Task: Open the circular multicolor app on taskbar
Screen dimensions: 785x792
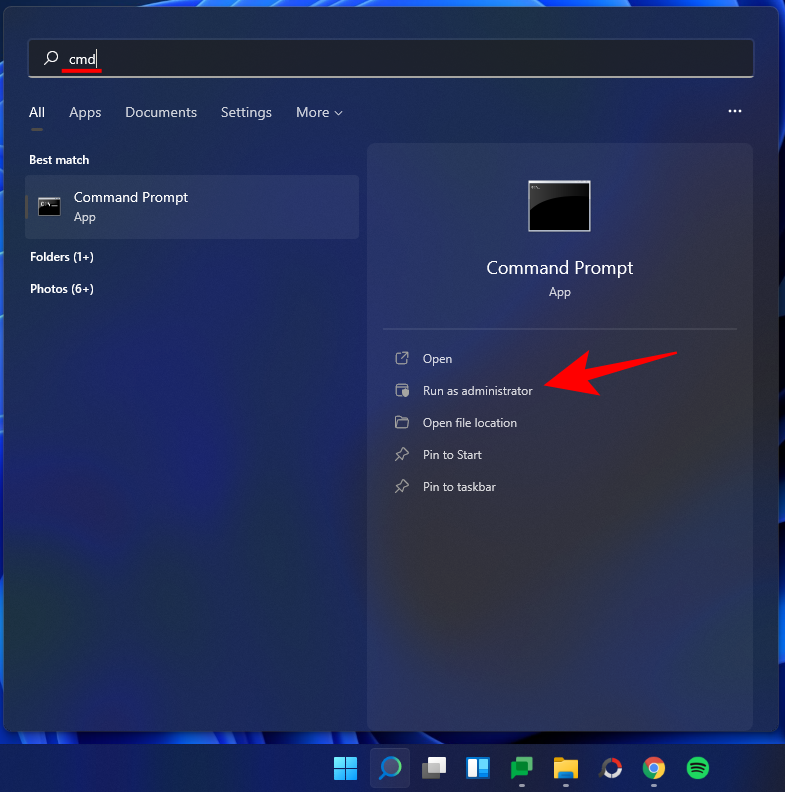Action: pos(610,768)
